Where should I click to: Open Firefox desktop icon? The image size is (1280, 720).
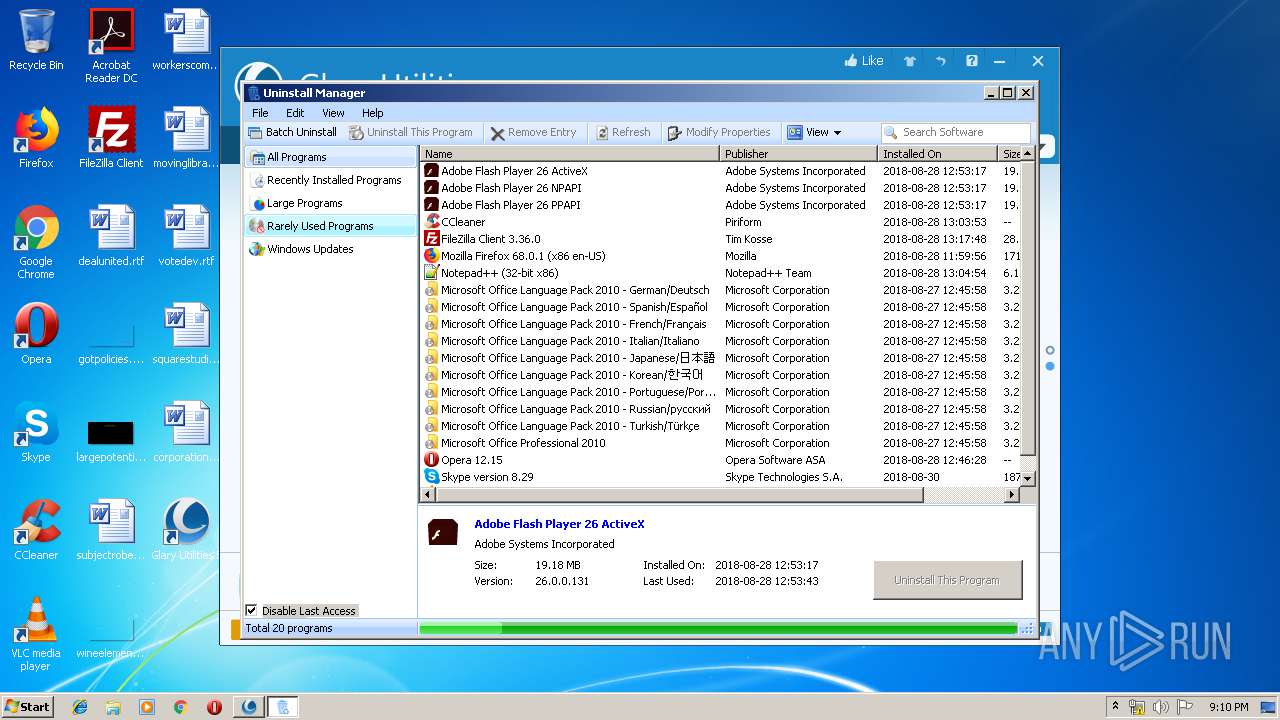pos(36,138)
